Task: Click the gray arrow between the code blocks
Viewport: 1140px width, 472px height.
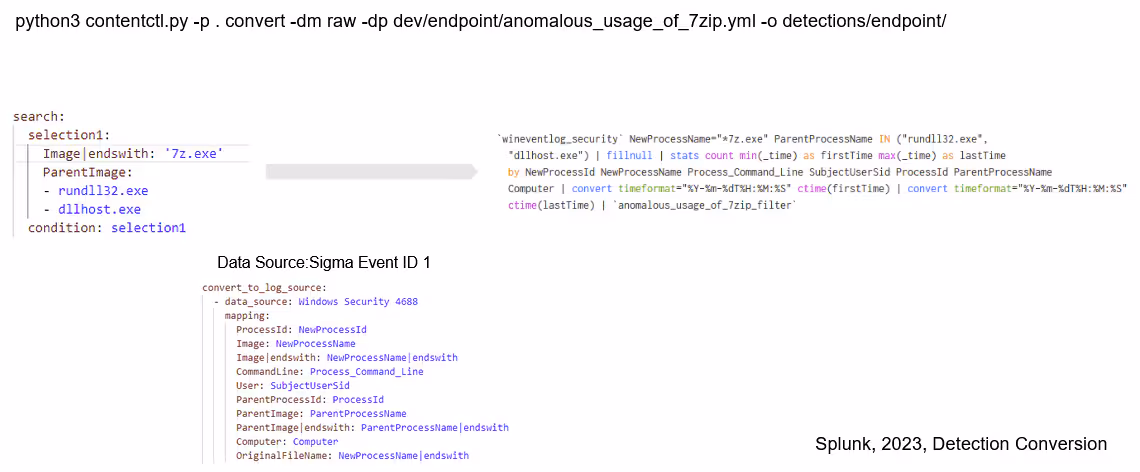Action: [x=371, y=172]
